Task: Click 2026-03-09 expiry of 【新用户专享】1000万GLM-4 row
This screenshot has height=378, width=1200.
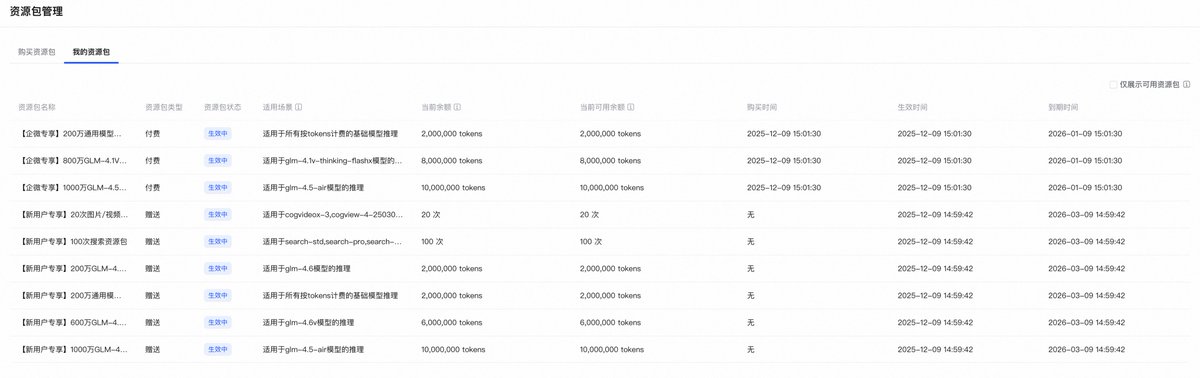Action: click(1086, 349)
